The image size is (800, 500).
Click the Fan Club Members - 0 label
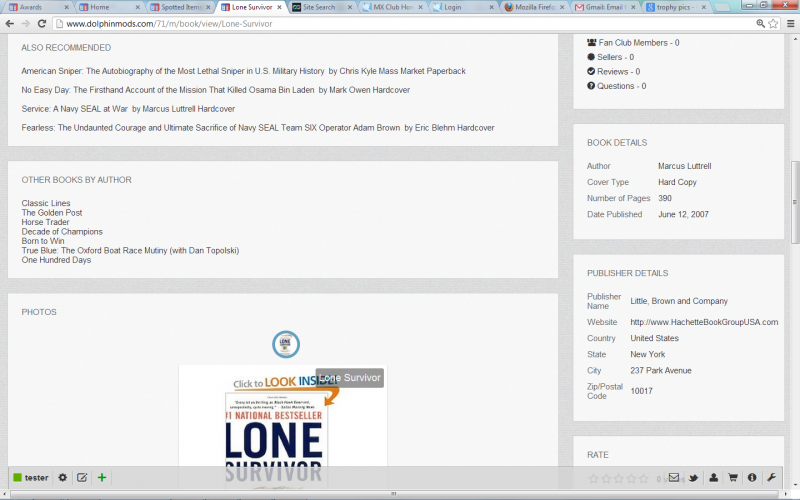[x=639, y=43]
